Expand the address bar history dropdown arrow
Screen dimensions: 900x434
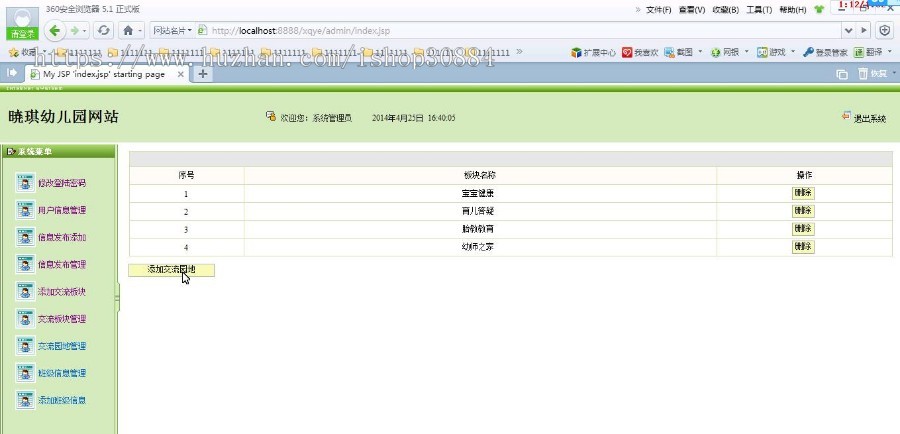pyautogui.click(x=848, y=30)
